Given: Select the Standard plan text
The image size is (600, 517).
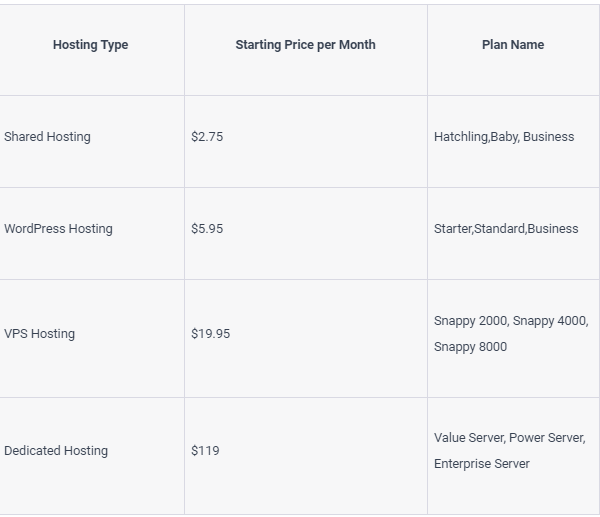Looking at the screenshot, I should point(499,229).
